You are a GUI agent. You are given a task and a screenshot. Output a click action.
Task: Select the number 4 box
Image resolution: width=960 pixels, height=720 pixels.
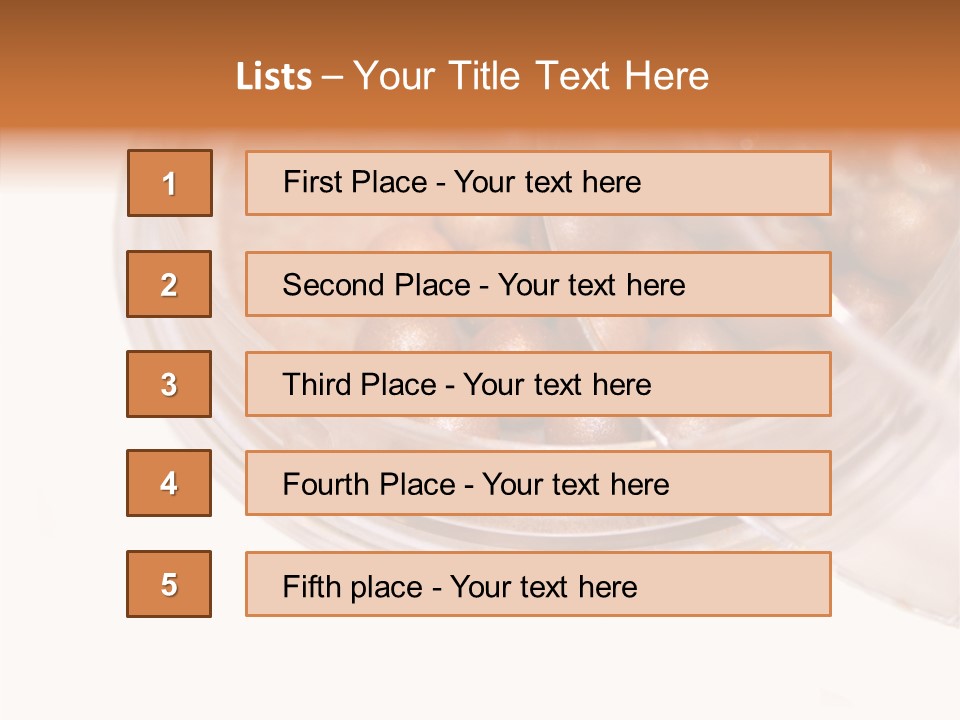click(169, 483)
